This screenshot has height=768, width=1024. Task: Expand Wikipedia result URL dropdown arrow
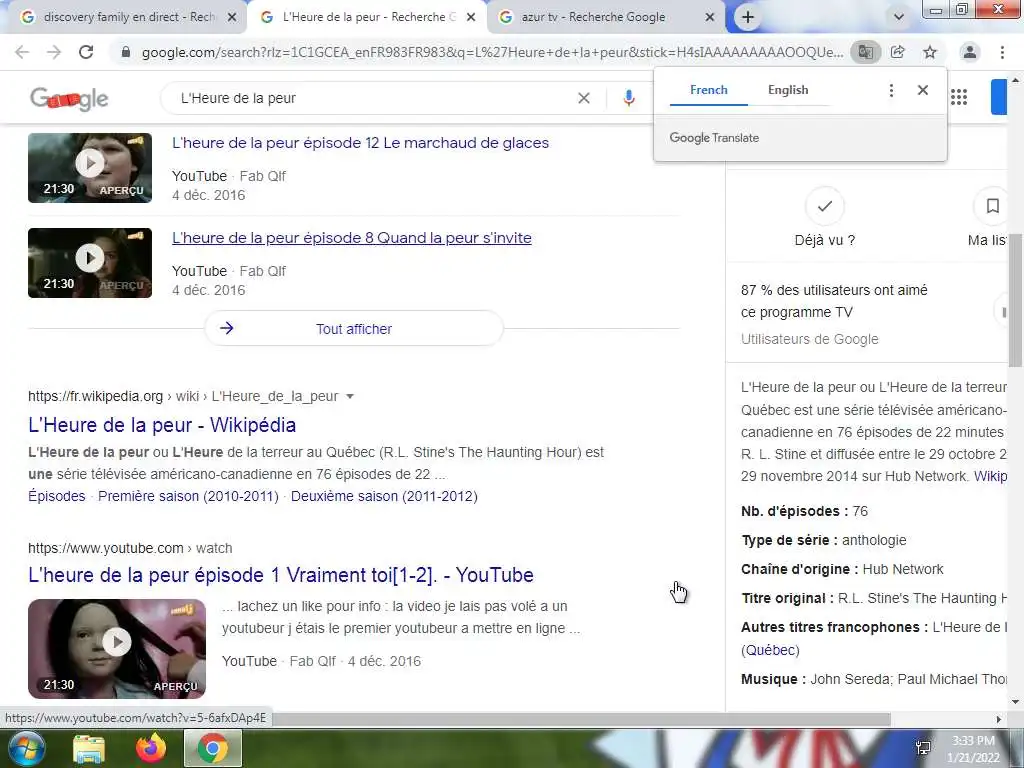(x=350, y=396)
